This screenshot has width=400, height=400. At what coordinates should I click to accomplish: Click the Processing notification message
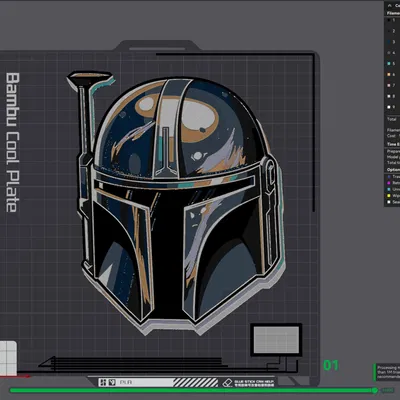[x=387, y=372]
